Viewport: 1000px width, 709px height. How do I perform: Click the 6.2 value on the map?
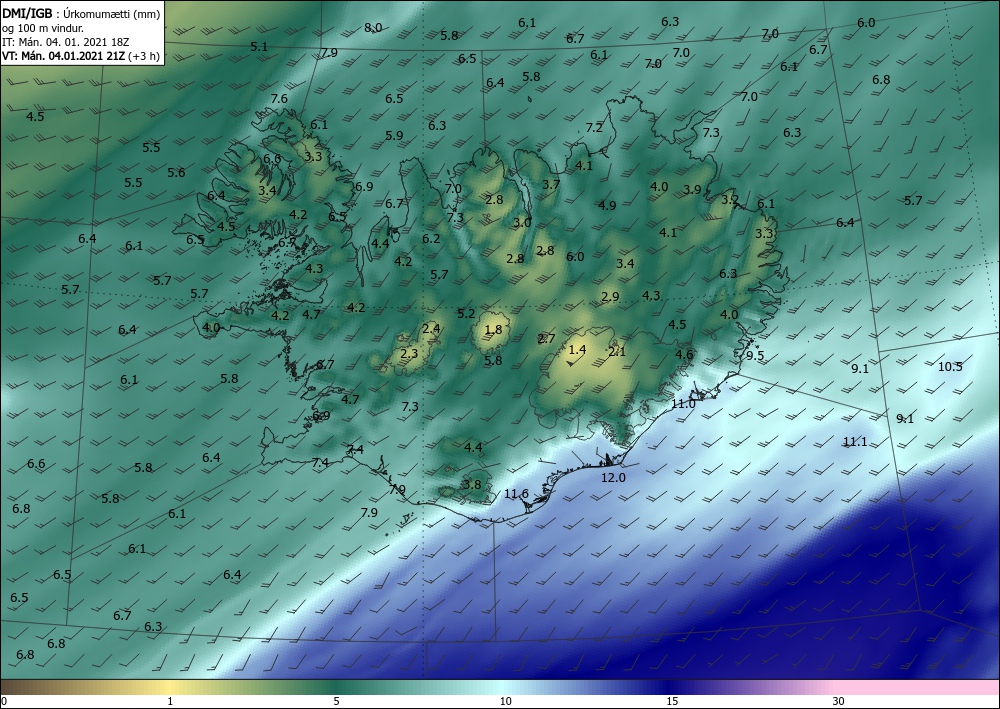(431, 238)
